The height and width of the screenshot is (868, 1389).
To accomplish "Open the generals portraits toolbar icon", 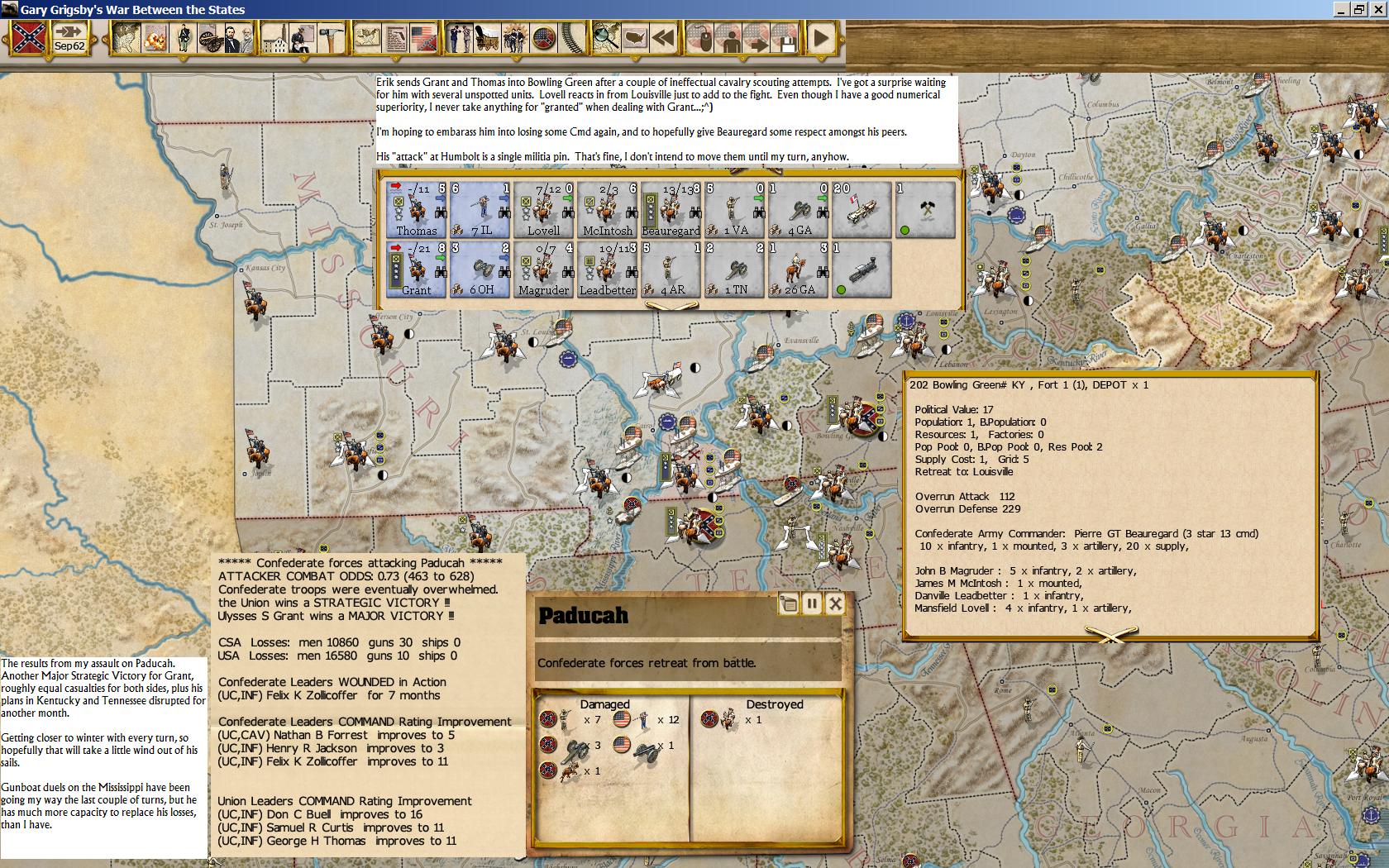I will point(238,38).
